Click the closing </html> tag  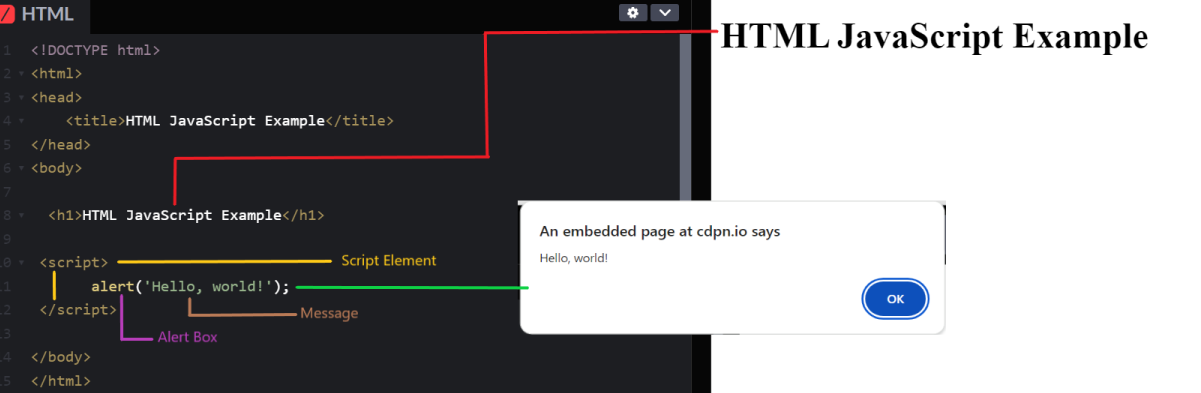pyautogui.click(x=60, y=380)
